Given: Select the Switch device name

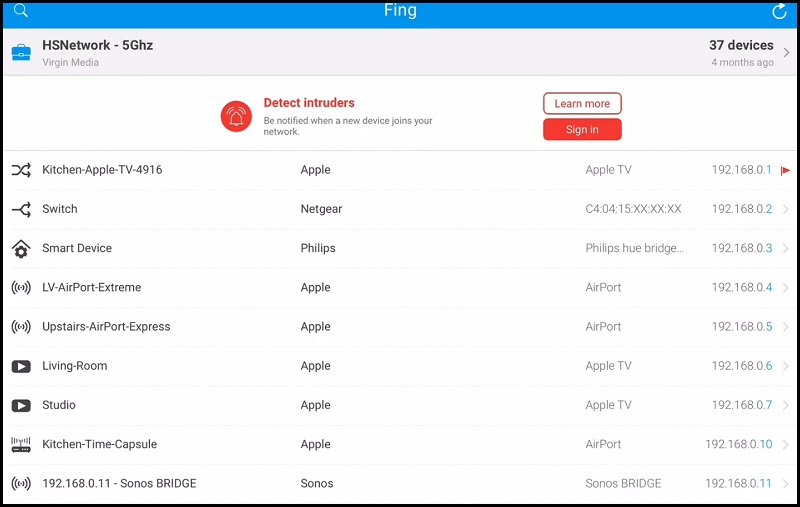Looking at the screenshot, I should (60, 209).
